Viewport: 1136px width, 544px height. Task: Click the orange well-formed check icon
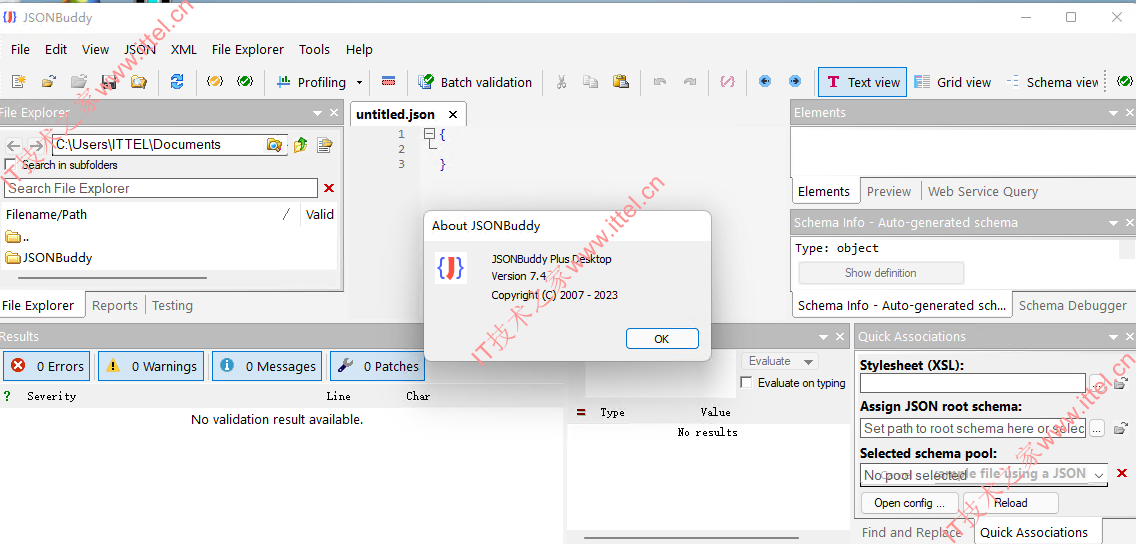(214, 82)
